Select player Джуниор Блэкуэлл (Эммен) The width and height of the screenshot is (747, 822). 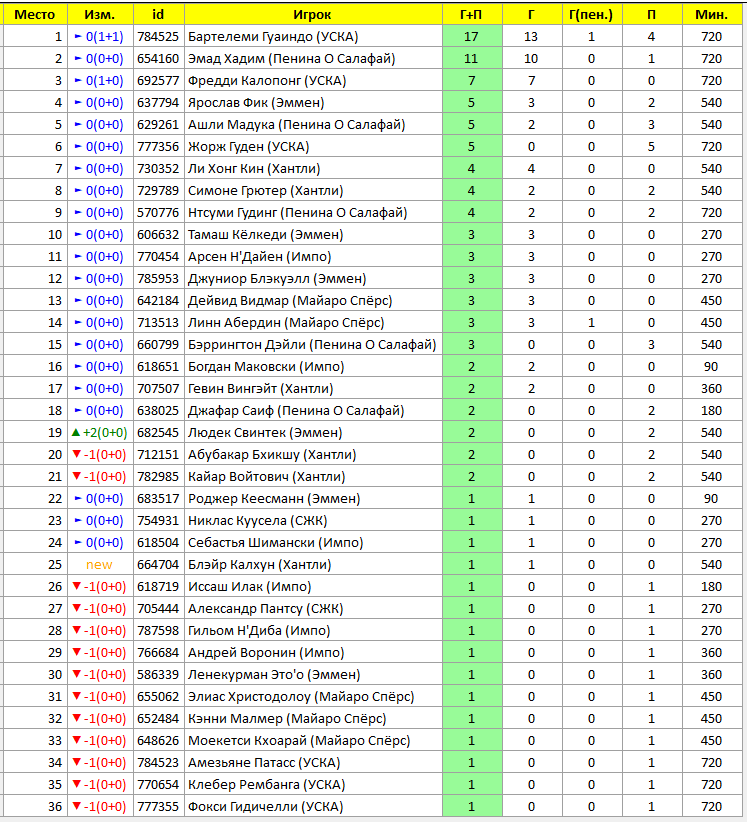(277, 279)
